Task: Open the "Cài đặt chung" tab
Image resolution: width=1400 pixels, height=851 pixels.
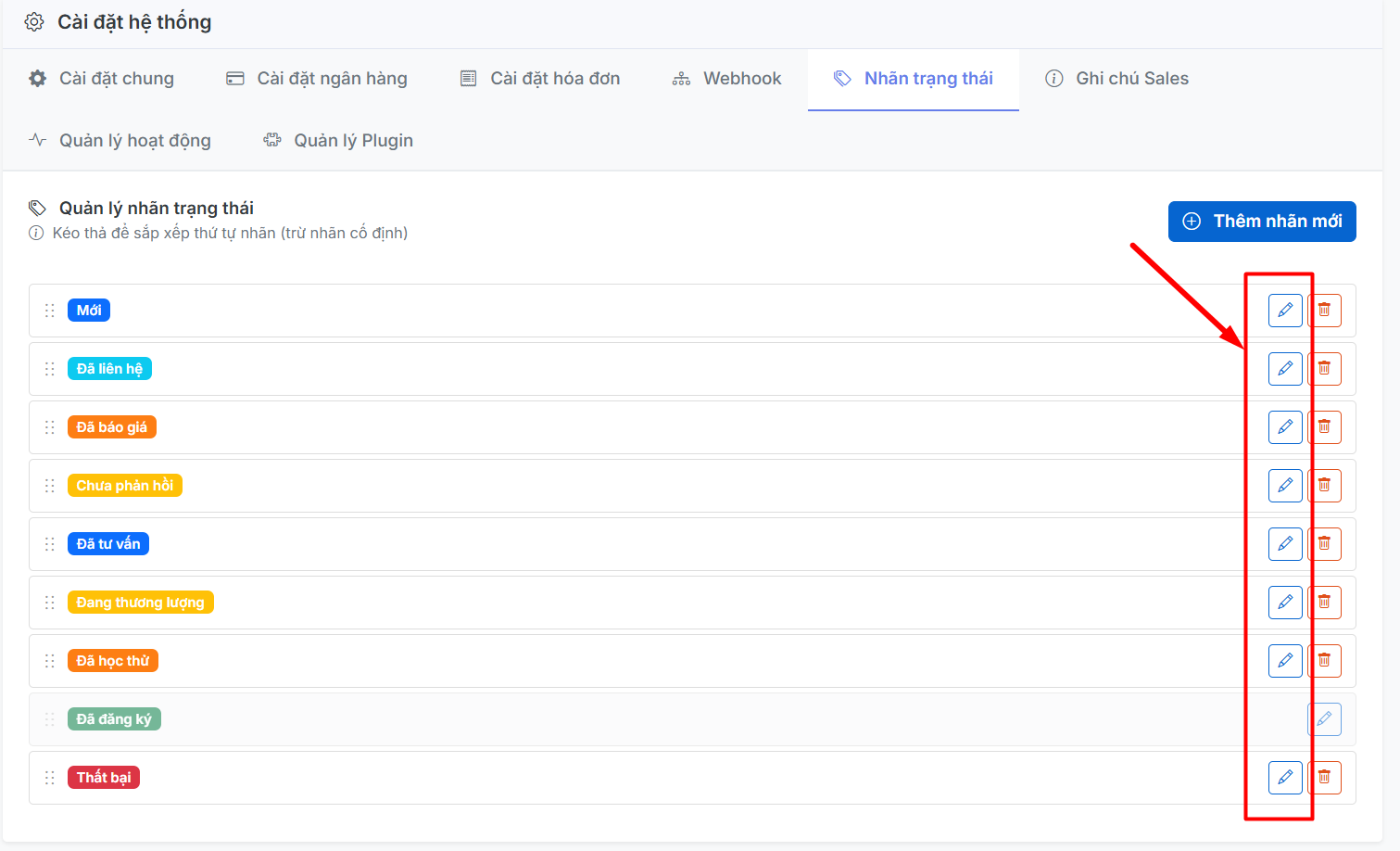Action: 102,79
